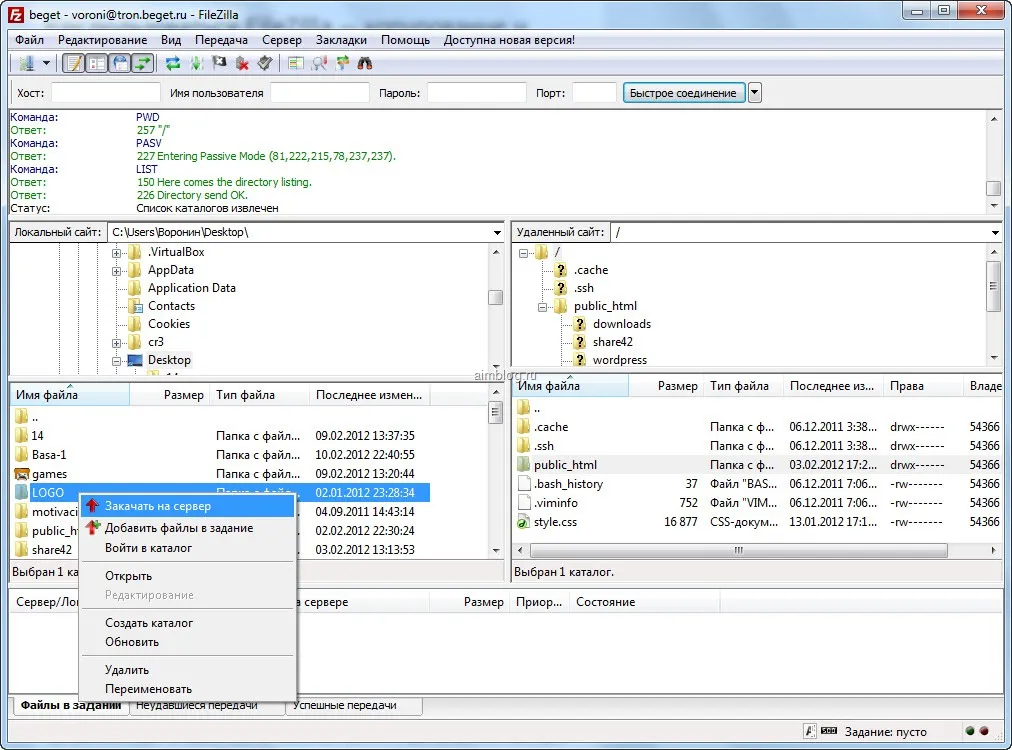Select Contacts folder in local tree

(x=171, y=306)
